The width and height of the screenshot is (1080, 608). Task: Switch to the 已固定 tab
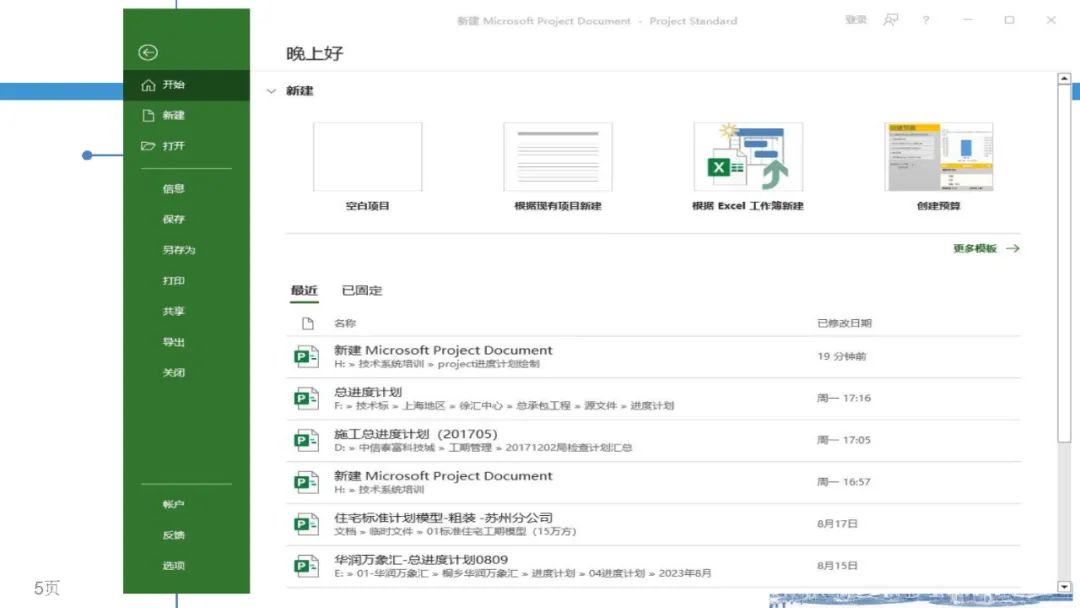362,291
